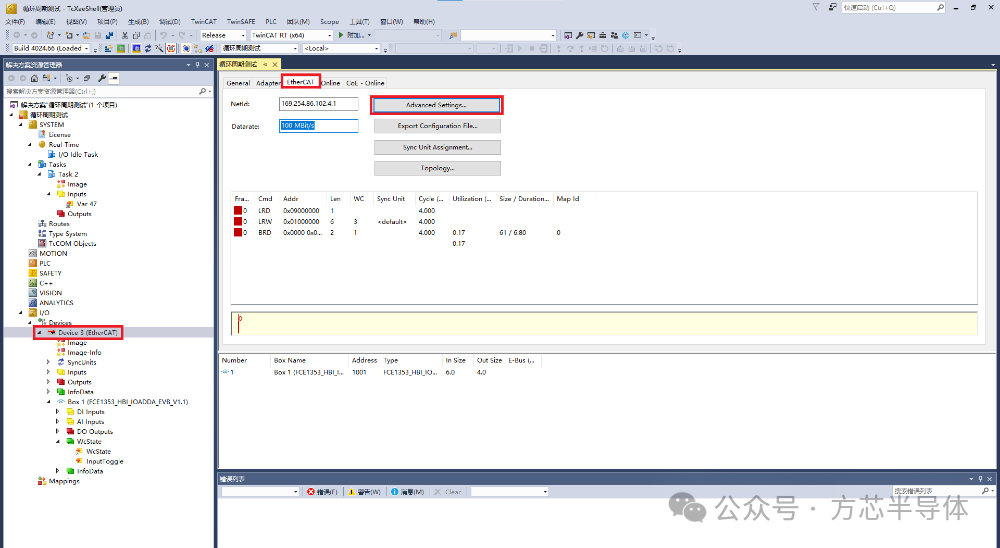1000x548 pixels.
Task: Click the C++ node icon
Action: tap(33, 283)
